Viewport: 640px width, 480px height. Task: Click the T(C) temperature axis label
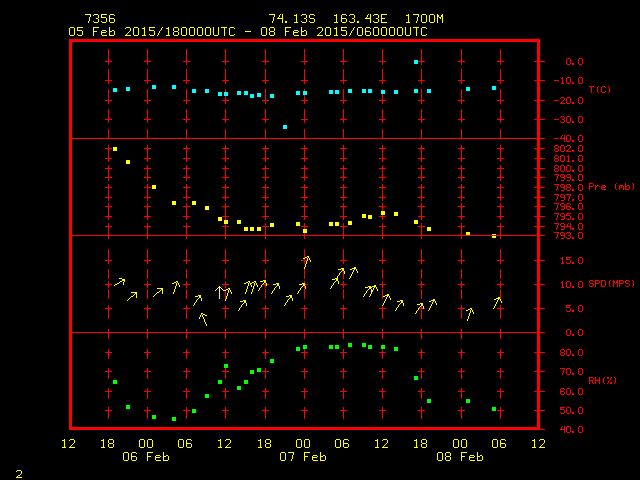pyautogui.click(x=599, y=90)
